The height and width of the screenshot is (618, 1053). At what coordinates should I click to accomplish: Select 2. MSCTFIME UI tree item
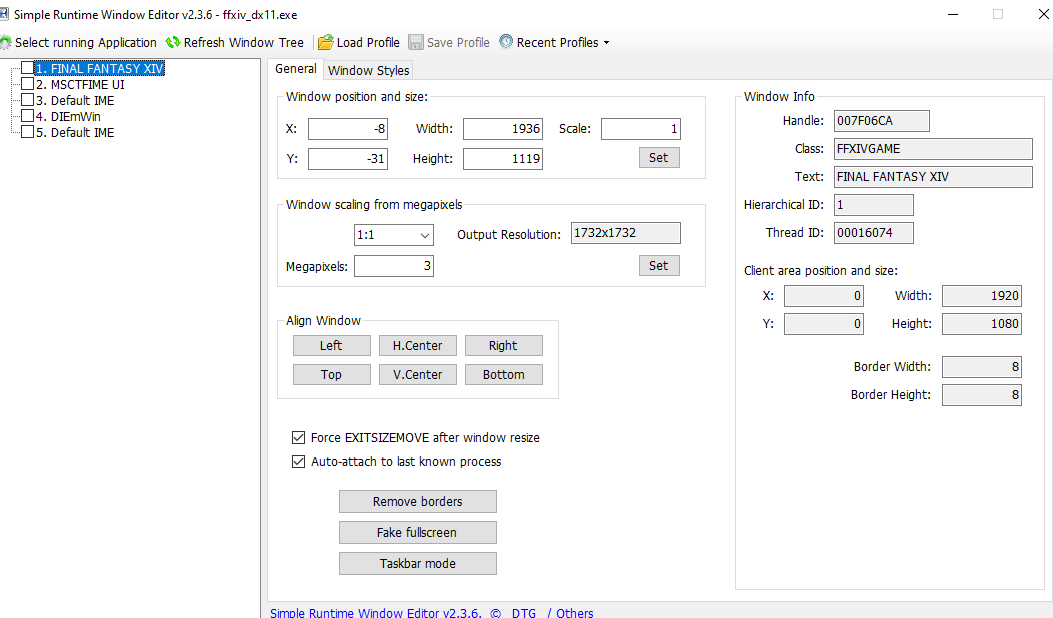[80, 85]
